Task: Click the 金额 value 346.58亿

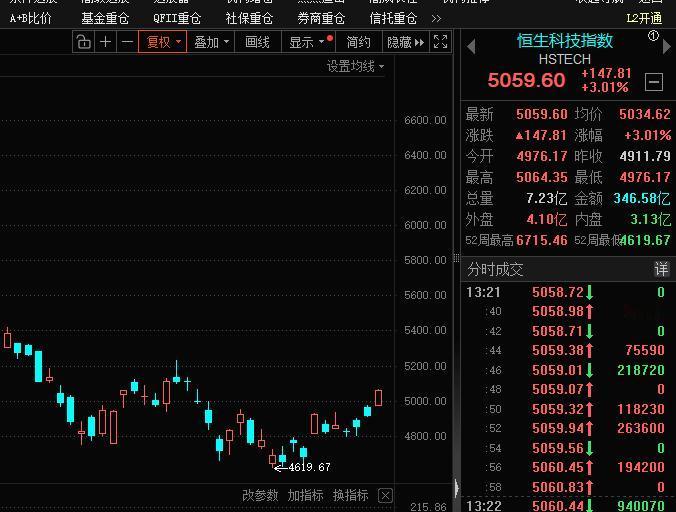Action: click(x=642, y=198)
